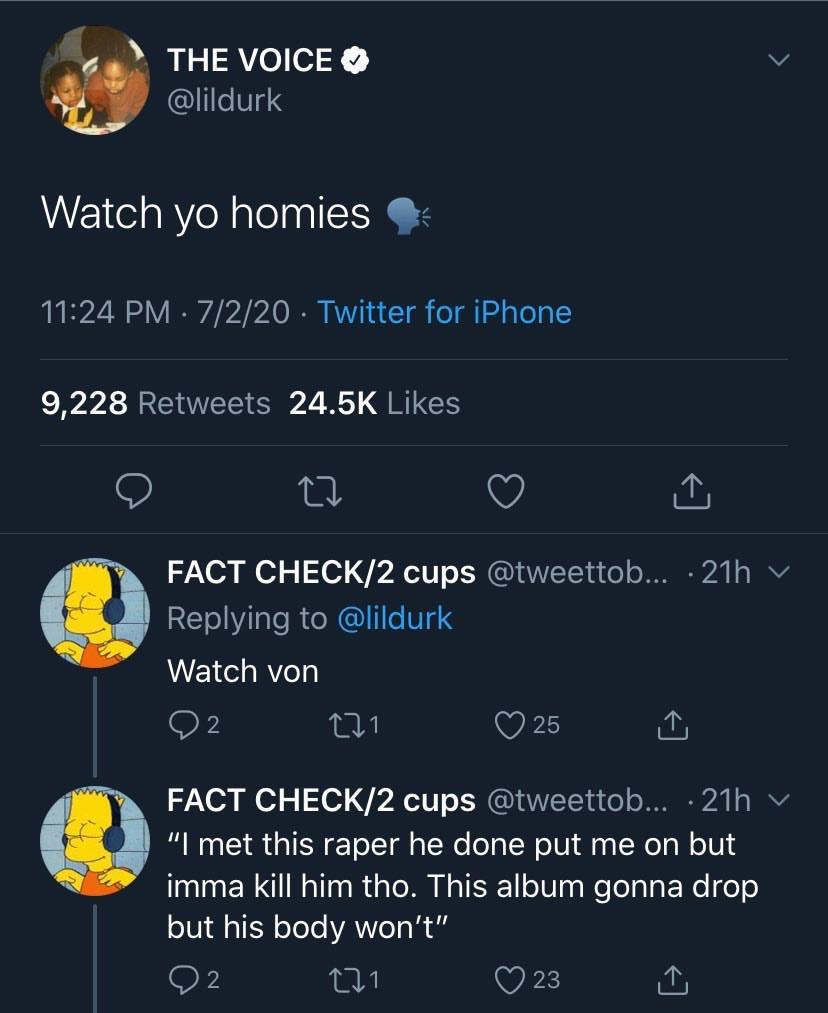Open the "Twitter for iPhone" source link
This screenshot has width=828, height=1013.
point(444,312)
